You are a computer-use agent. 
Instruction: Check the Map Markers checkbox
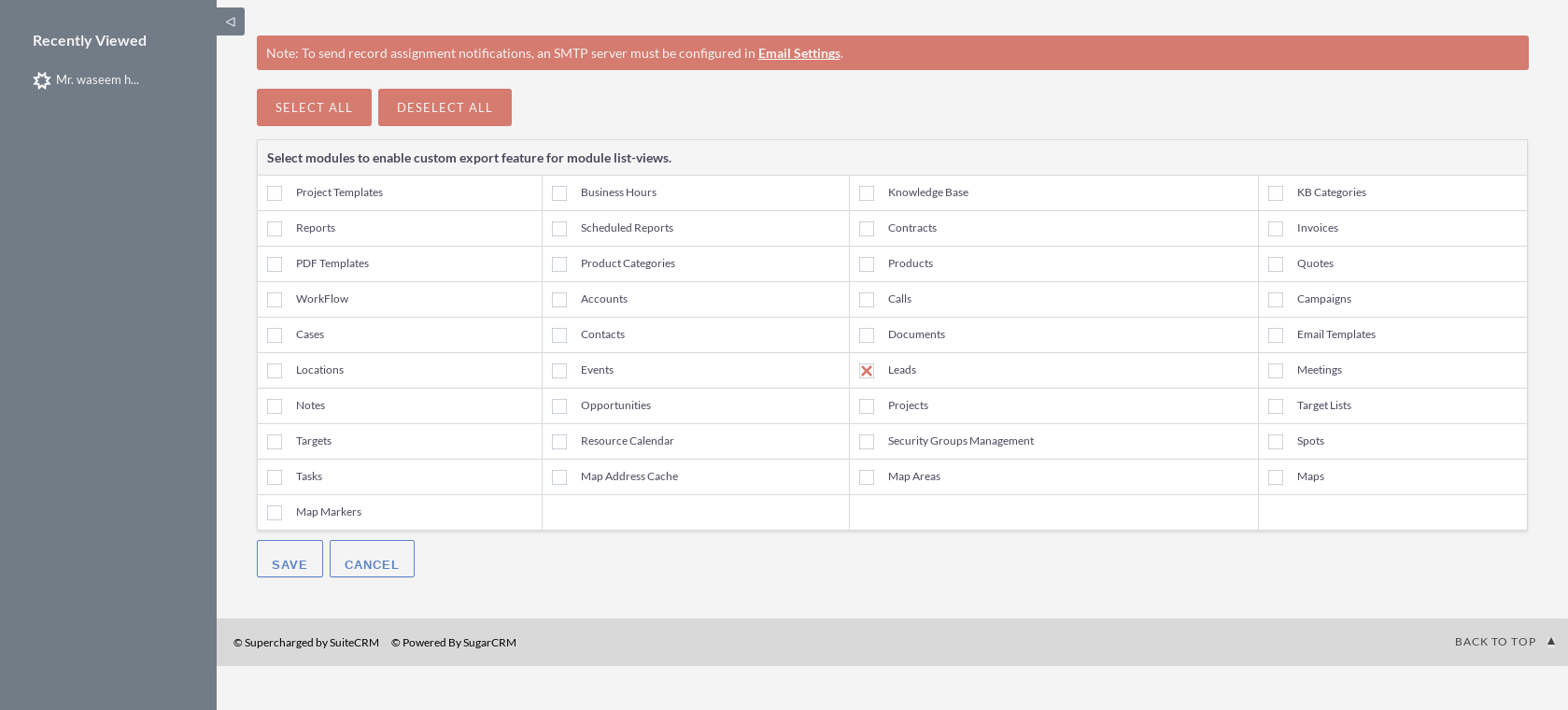[275, 513]
